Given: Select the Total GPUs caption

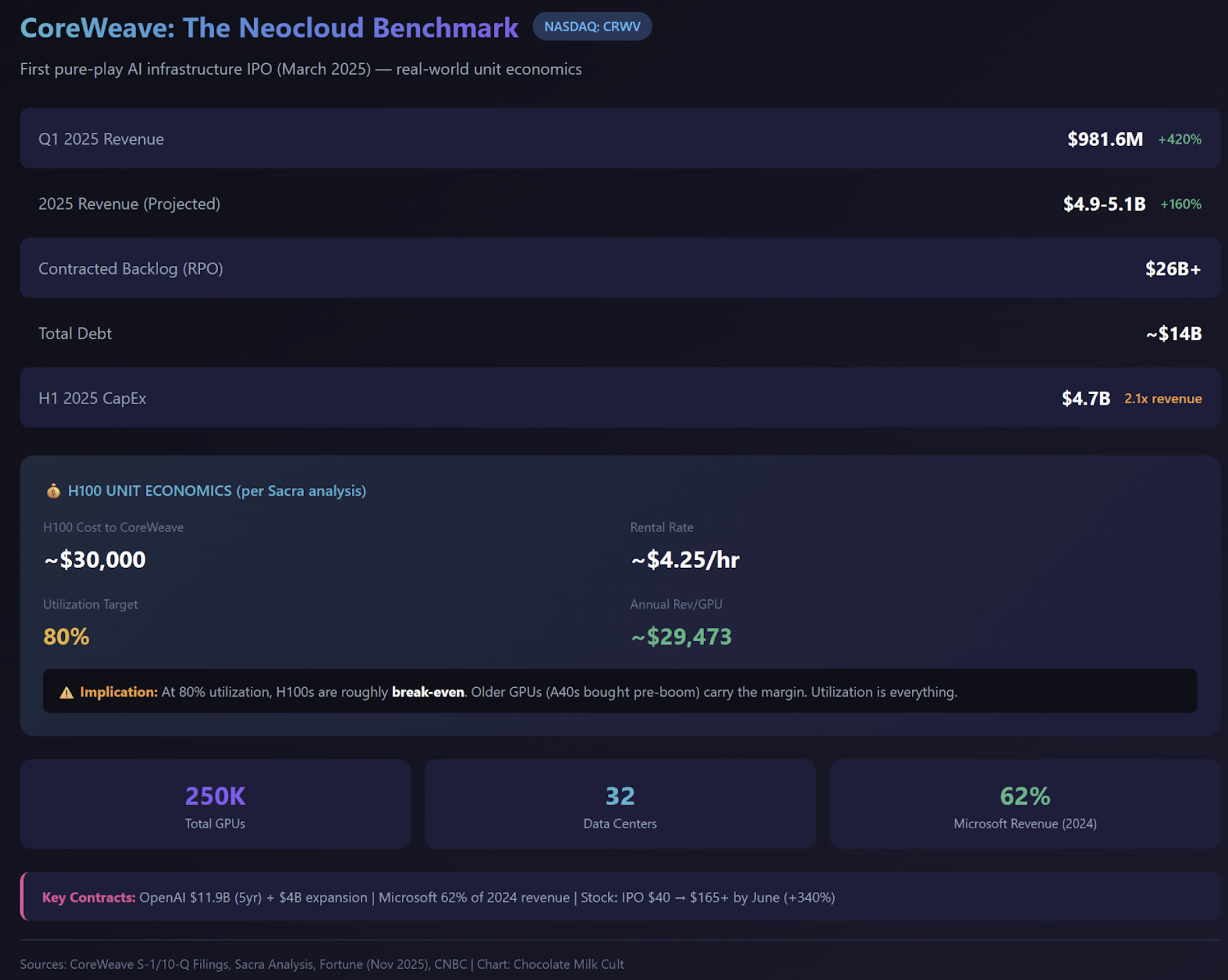Looking at the screenshot, I should coord(215,824).
